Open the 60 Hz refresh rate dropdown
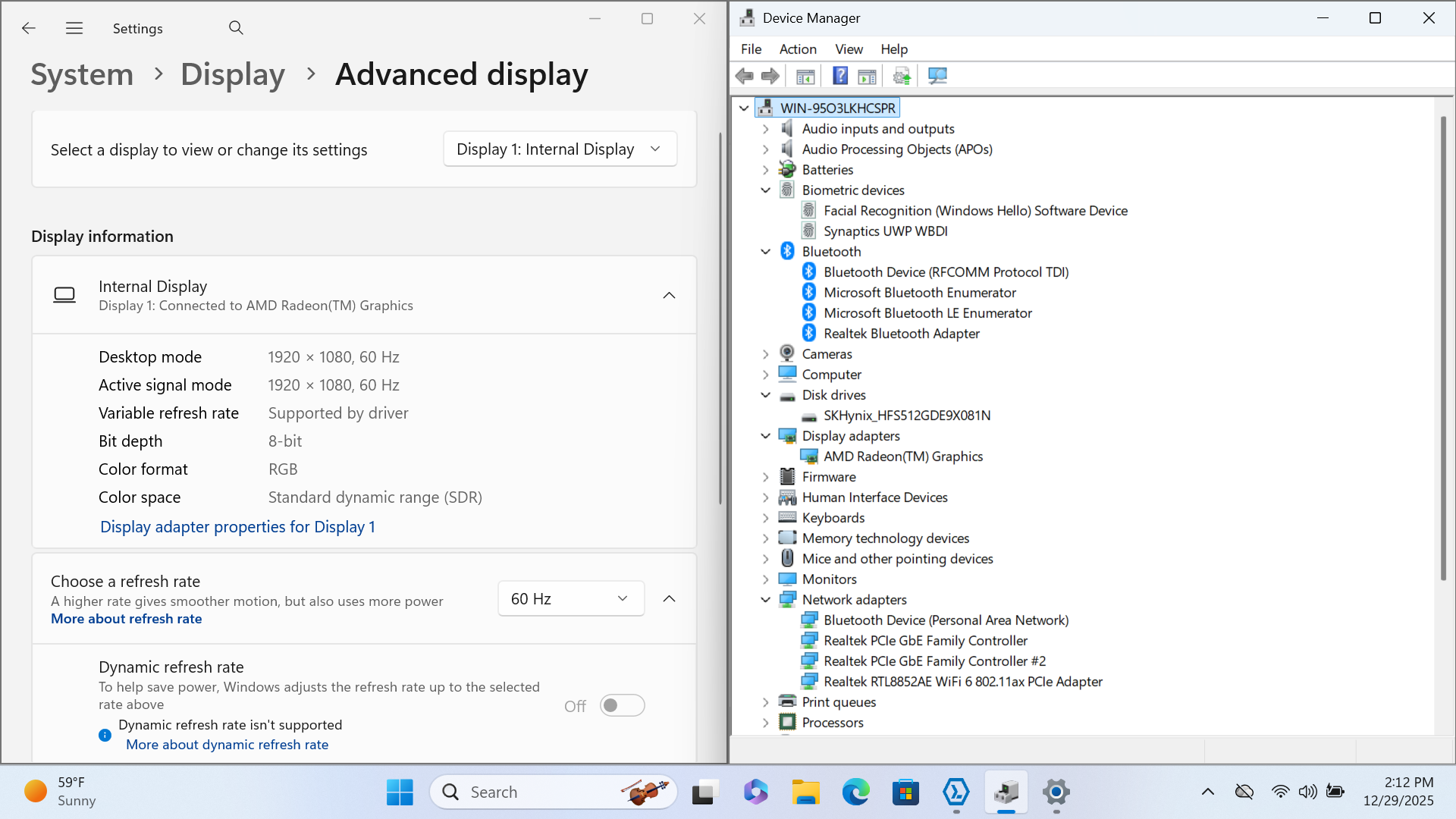Viewport: 1456px width, 819px height. pyautogui.click(x=570, y=598)
